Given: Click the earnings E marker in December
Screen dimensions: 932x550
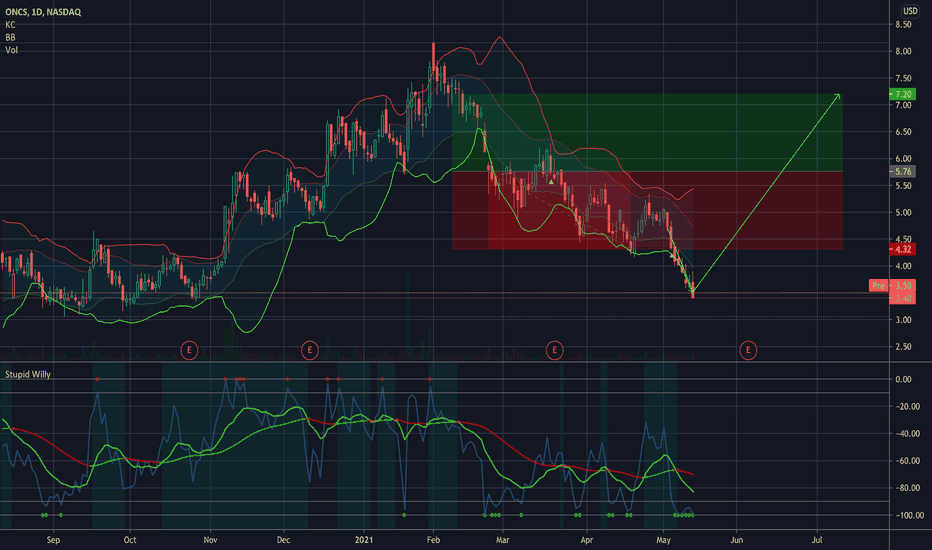Looking at the screenshot, I should point(309,350).
